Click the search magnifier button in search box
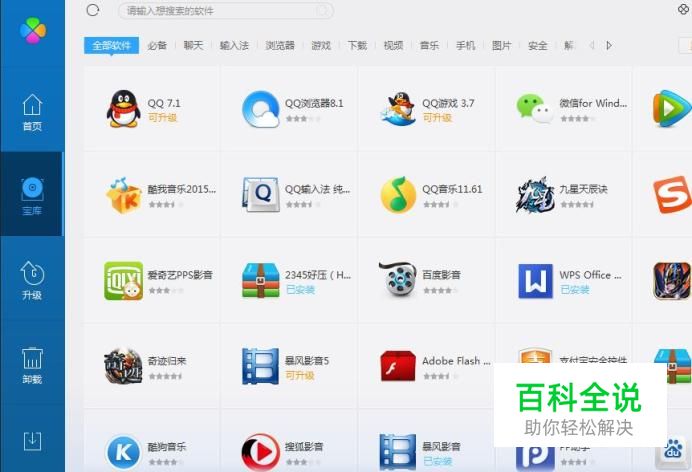The height and width of the screenshot is (472, 692). pyautogui.click(x=323, y=11)
